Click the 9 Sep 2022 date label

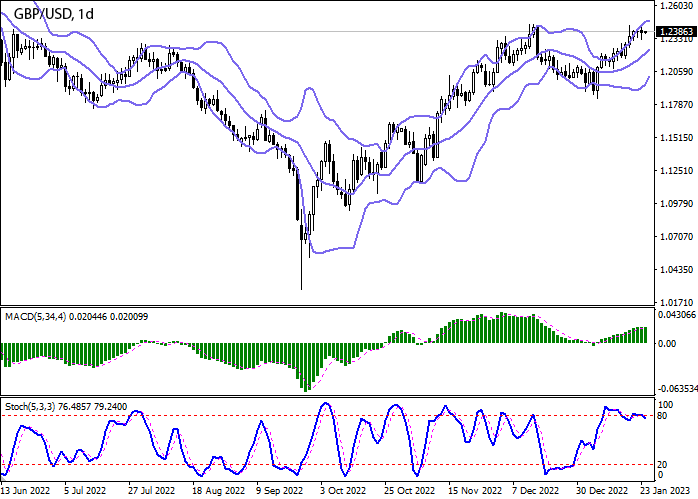point(279,491)
